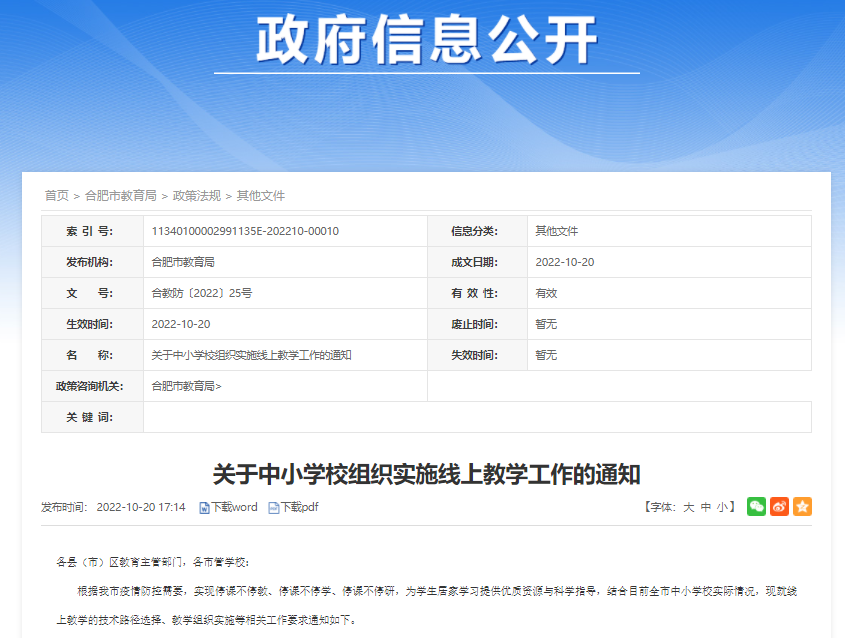The height and width of the screenshot is (638, 845).
Task: Click the 失效时间 label cell
Action: point(477,355)
